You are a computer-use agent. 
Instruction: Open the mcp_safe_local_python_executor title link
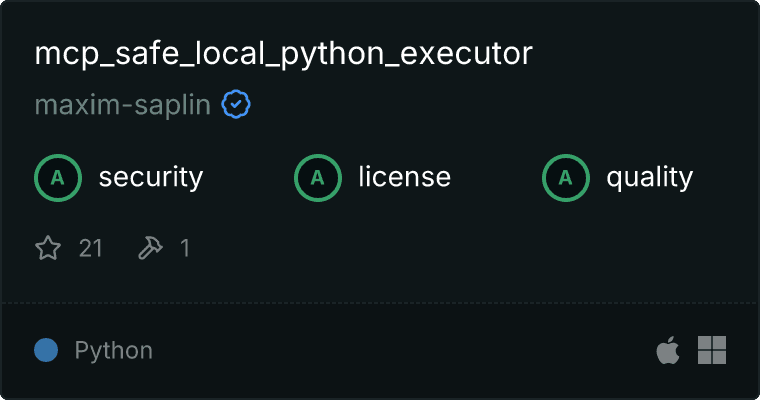click(x=284, y=54)
